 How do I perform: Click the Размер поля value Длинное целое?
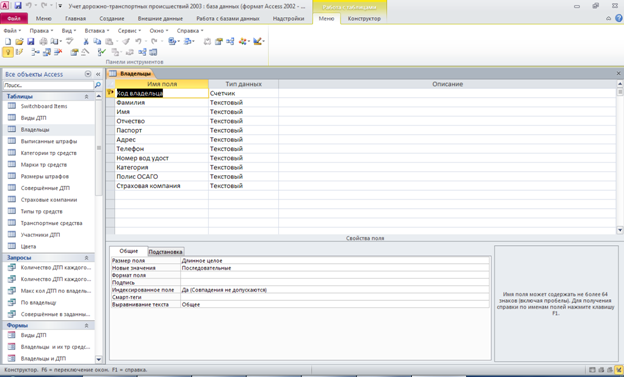point(335,261)
